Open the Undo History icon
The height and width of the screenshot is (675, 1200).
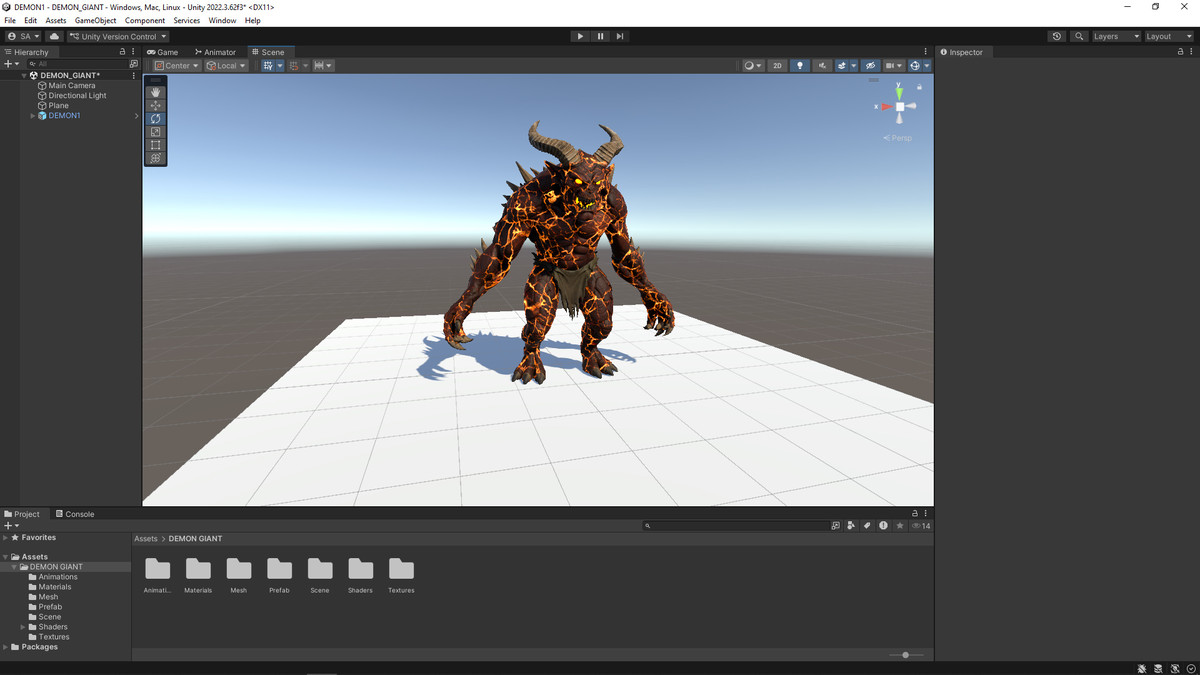(1057, 36)
